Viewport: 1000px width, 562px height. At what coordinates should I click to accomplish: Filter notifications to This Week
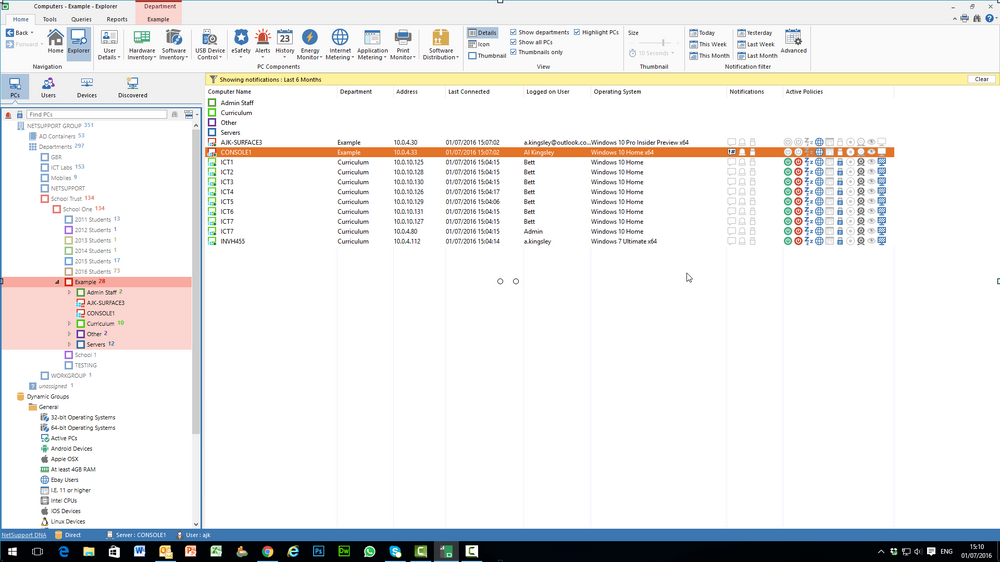708,44
